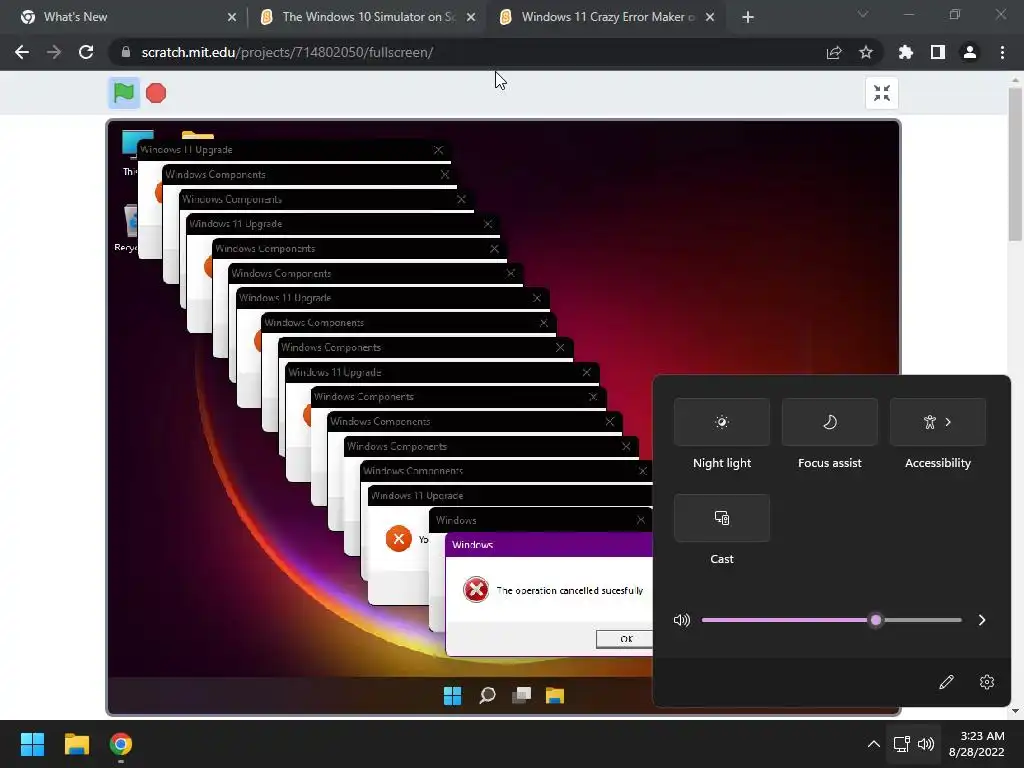
Task: Click simulated Windows 11 Start button
Action: (453, 696)
